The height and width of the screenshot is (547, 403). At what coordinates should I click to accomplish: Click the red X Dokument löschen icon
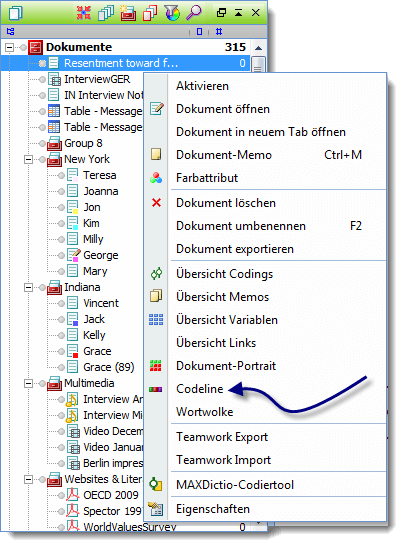pos(156,202)
